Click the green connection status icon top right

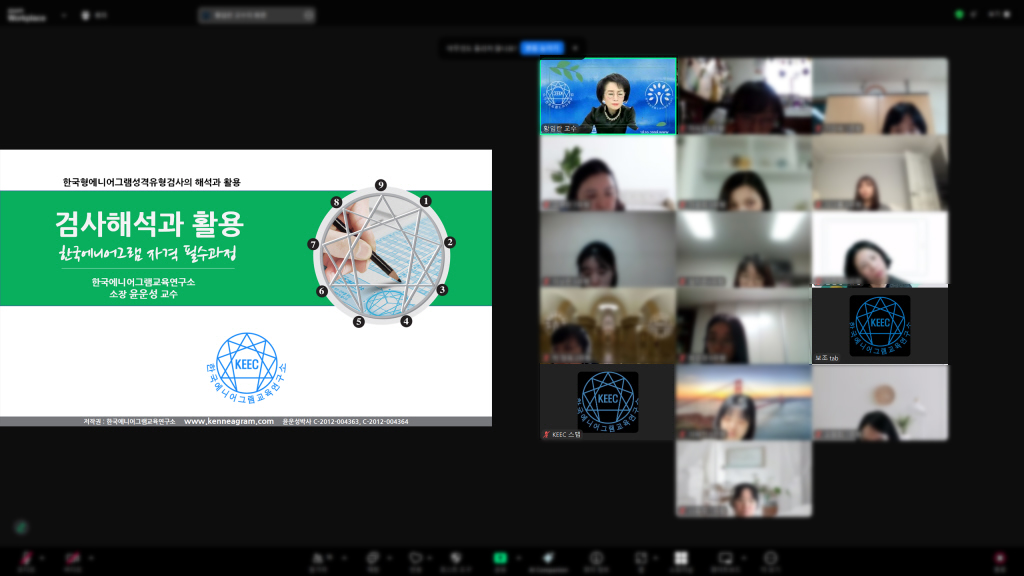[959, 14]
